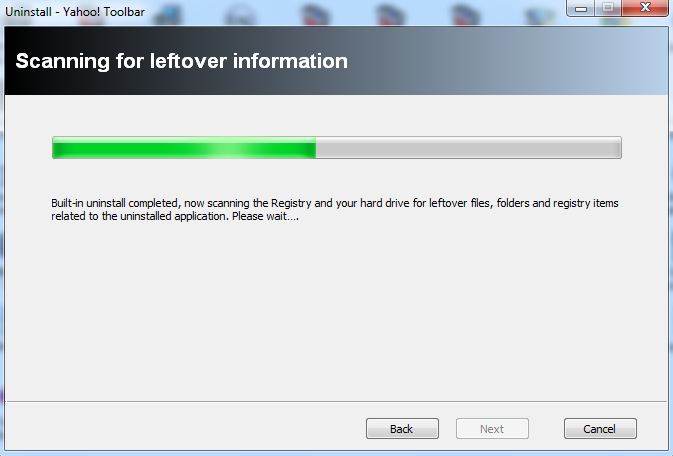The height and width of the screenshot is (456, 673).
Task: Click the grayed-out Next button
Action: click(x=492, y=429)
